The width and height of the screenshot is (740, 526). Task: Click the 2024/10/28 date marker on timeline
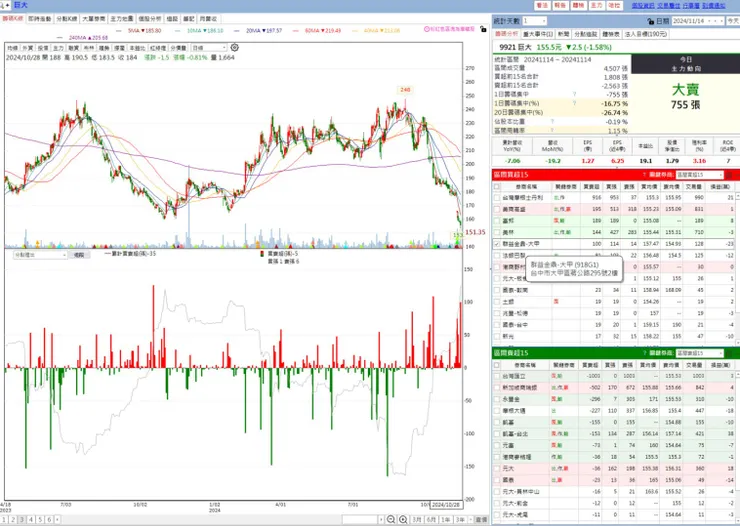coord(446,505)
